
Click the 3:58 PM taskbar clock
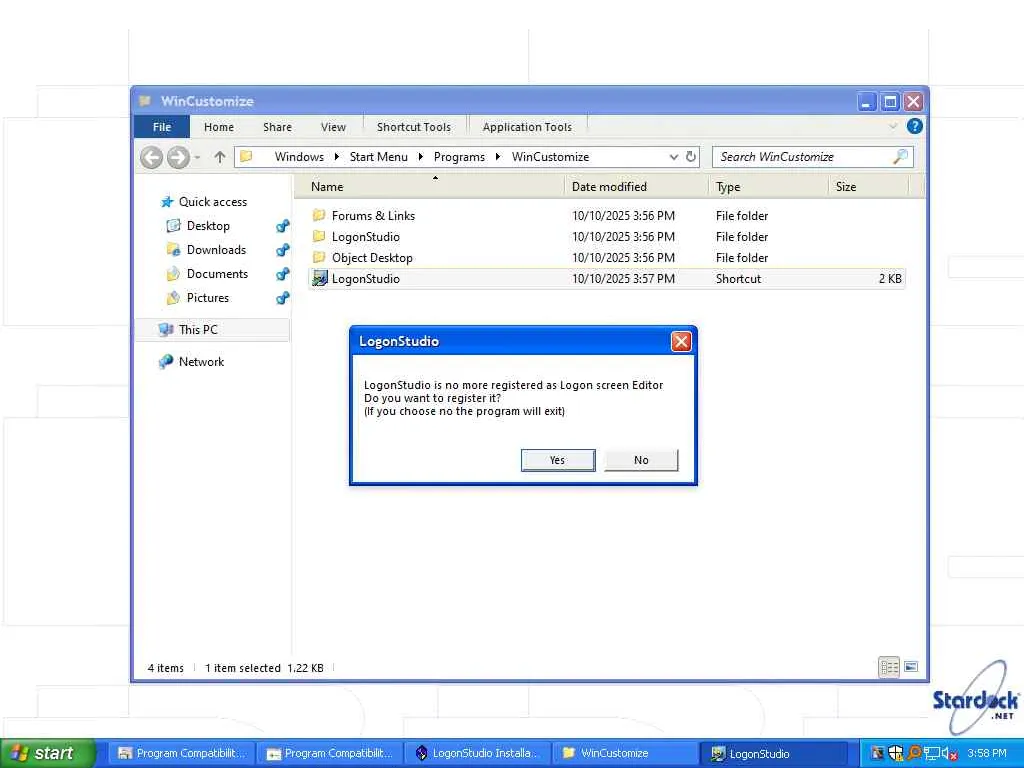987,754
